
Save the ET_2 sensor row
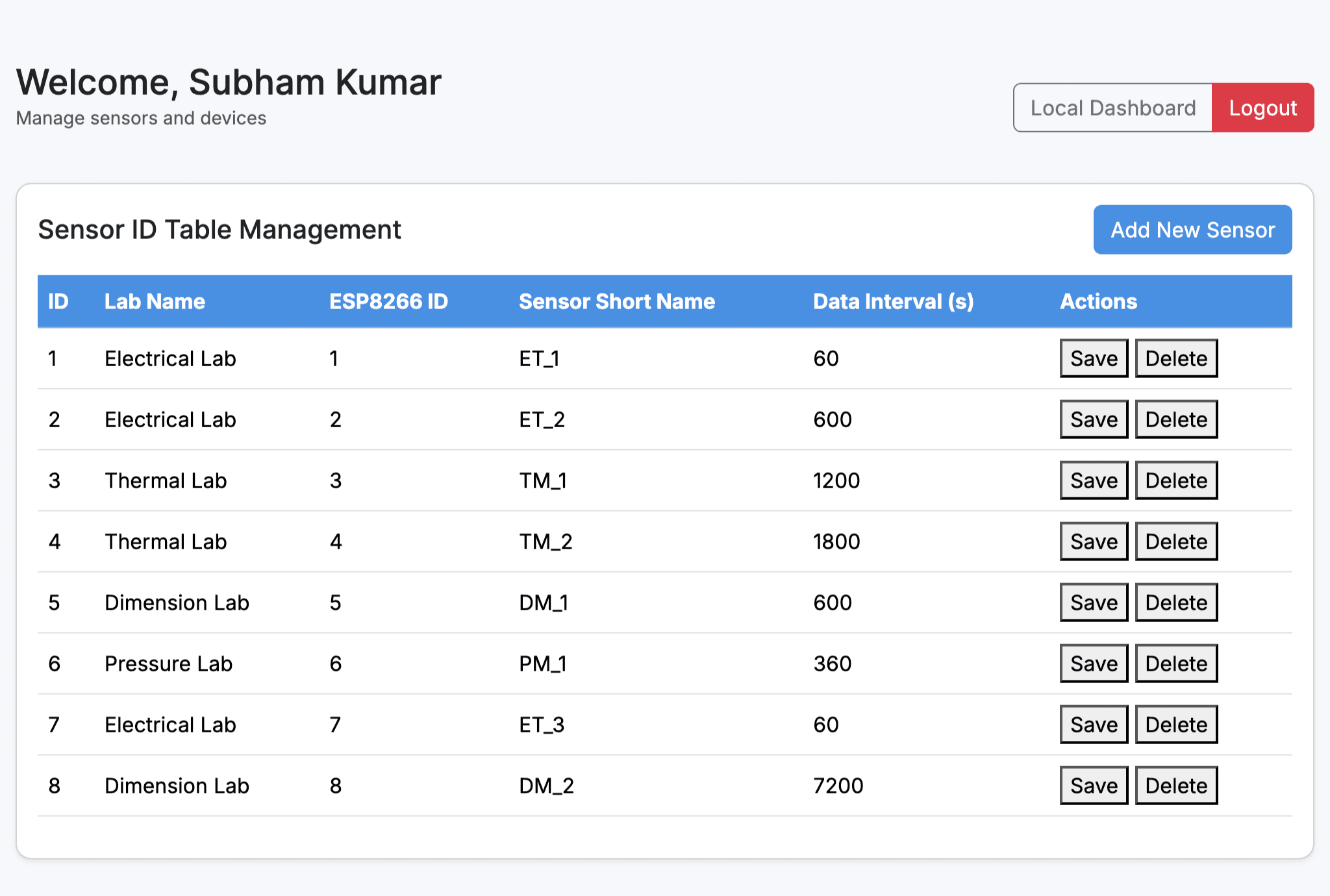(x=1094, y=419)
